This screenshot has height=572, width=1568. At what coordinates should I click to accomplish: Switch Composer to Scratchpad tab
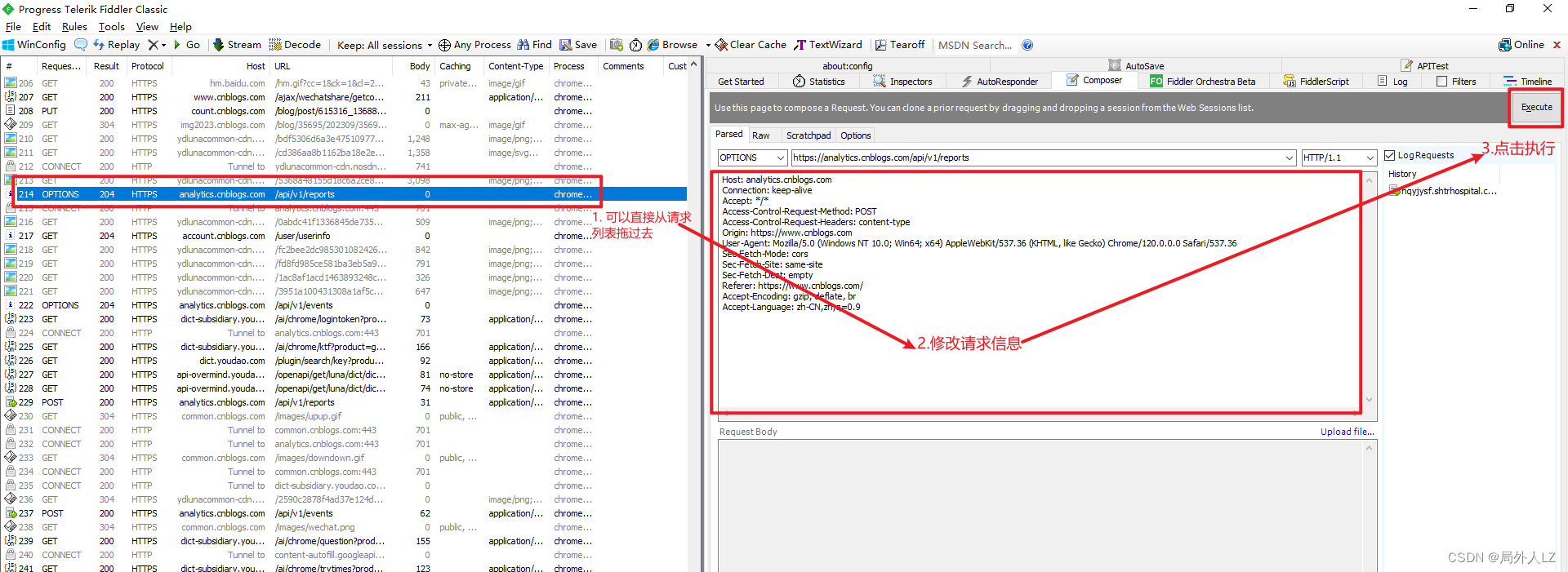click(x=808, y=135)
